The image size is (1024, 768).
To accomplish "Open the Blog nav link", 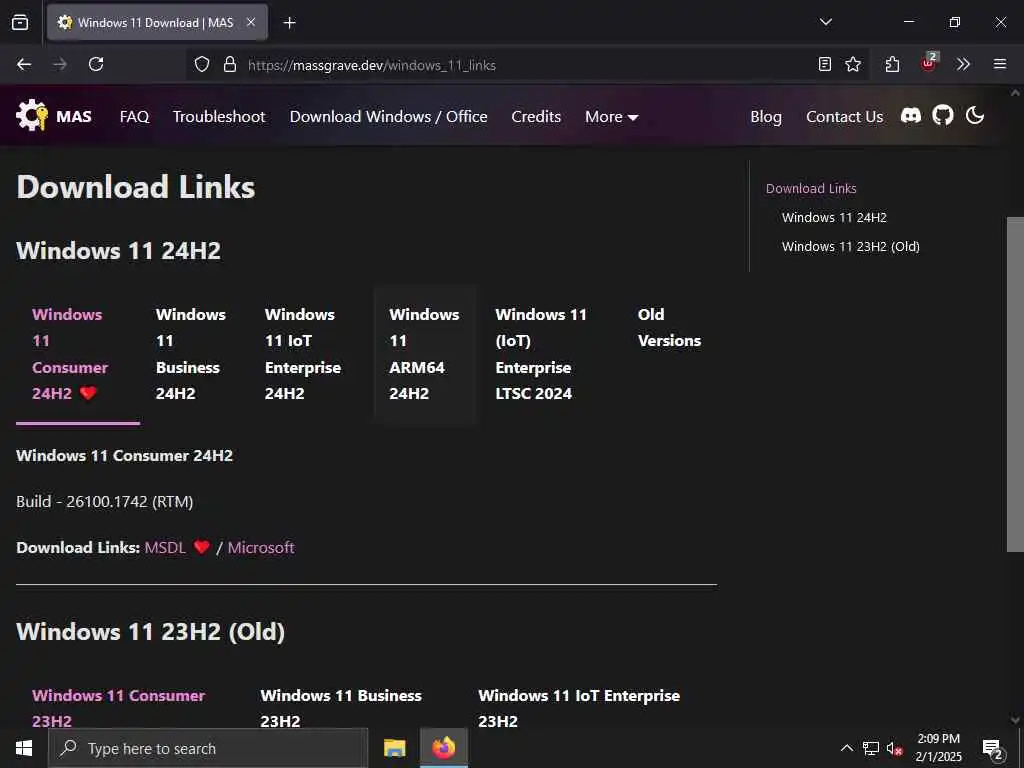I will pos(765,116).
